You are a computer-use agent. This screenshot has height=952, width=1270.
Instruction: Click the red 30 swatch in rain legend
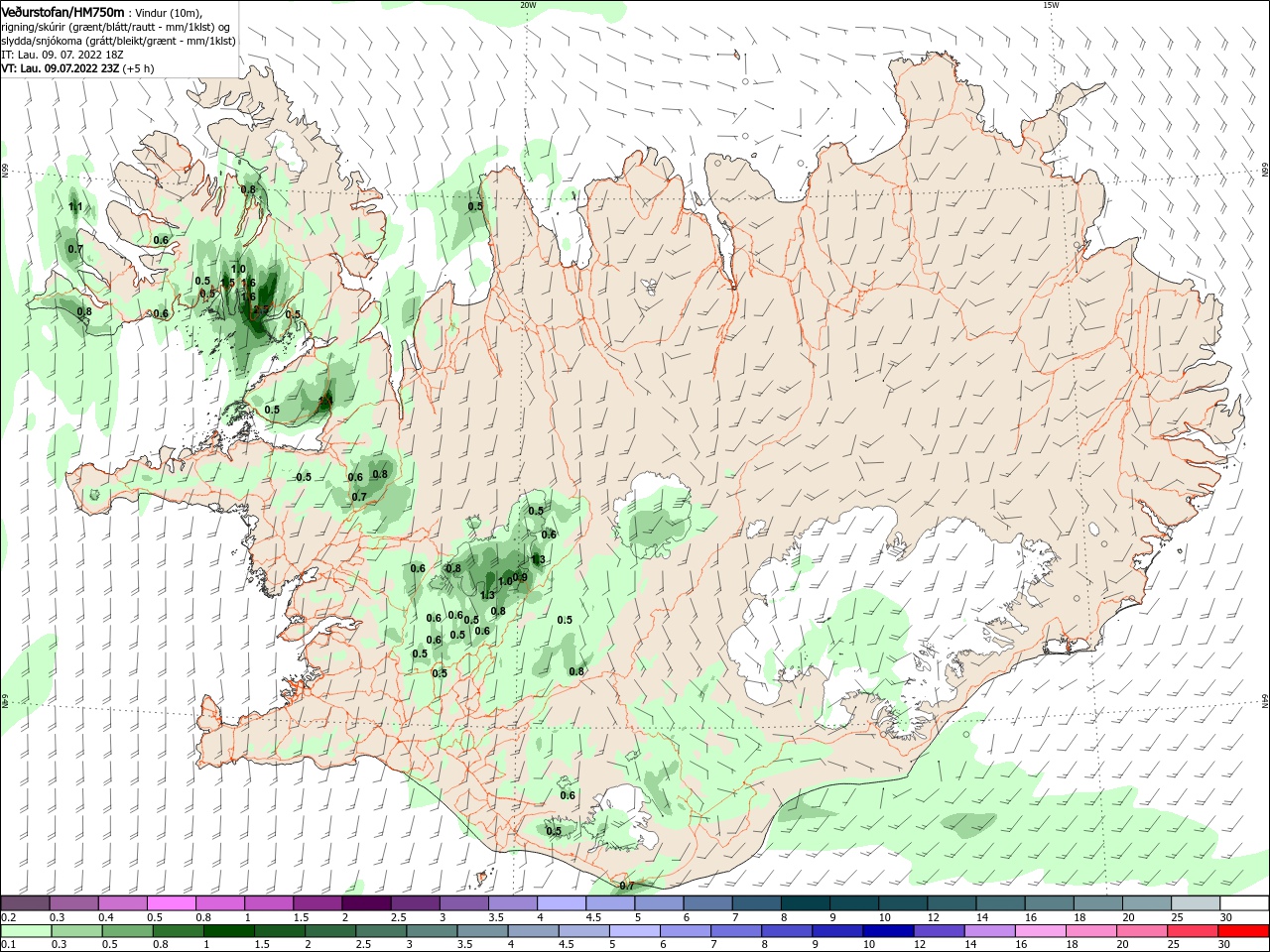pyautogui.click(x=1244, y=931)
